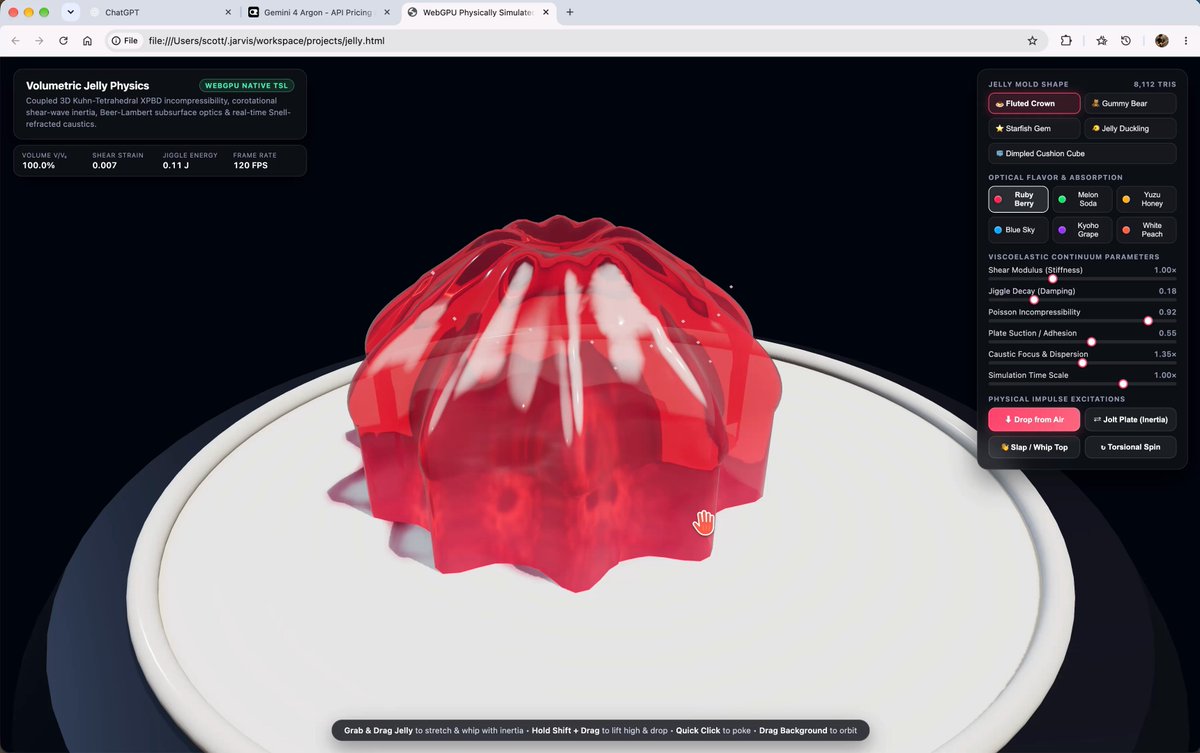Pick the White Peach flavor
Viewport: 1200px width, 753px height.
pyautogui.click(x=1146, y=230)
